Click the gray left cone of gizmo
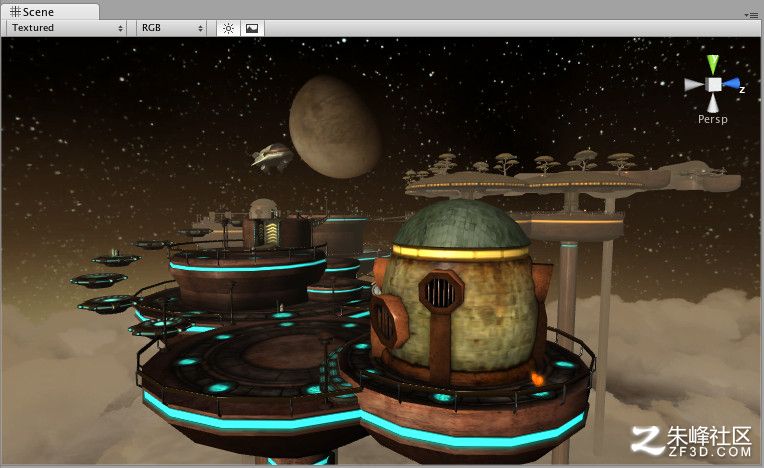 (694, 85)
